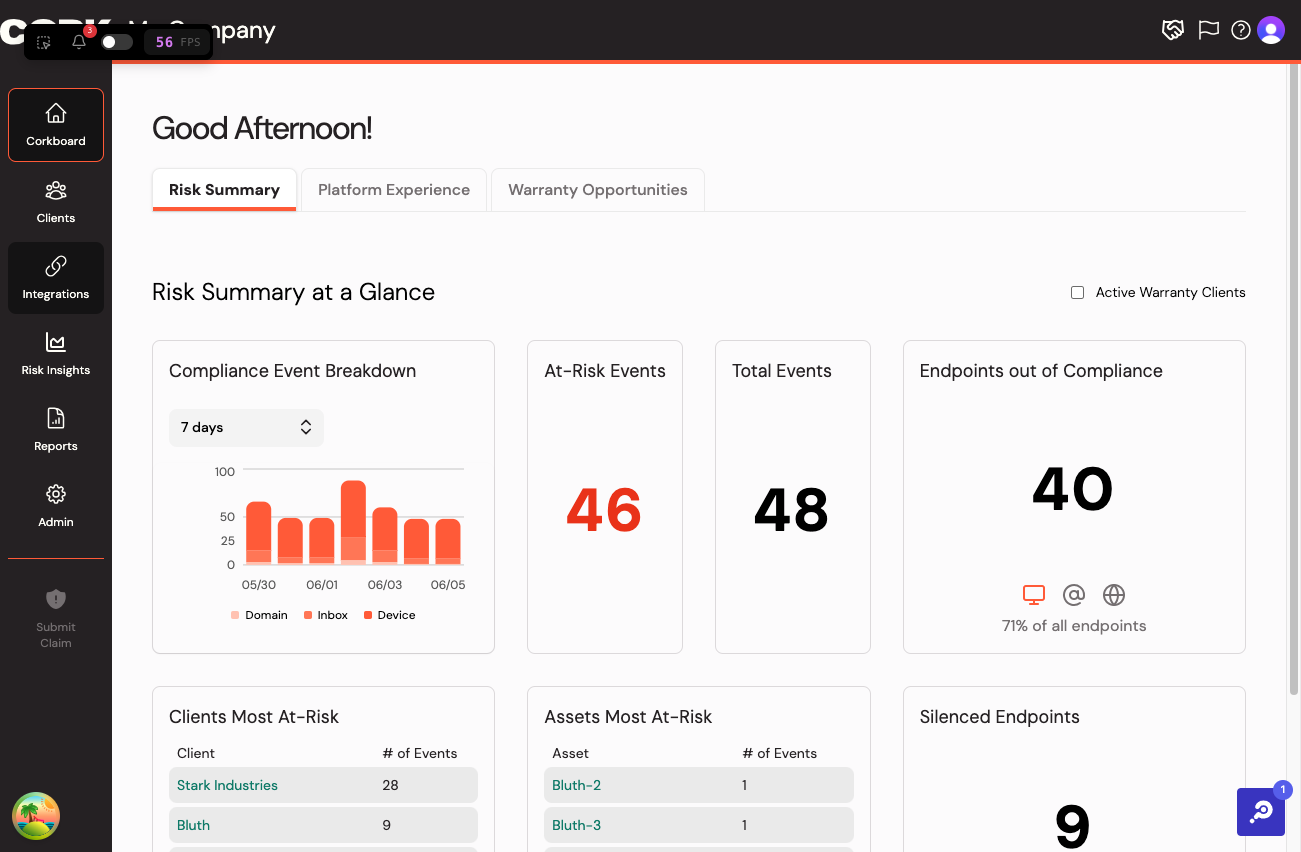Open the 7 days range dropdown

pyautogui.click(x=246, y=427)
